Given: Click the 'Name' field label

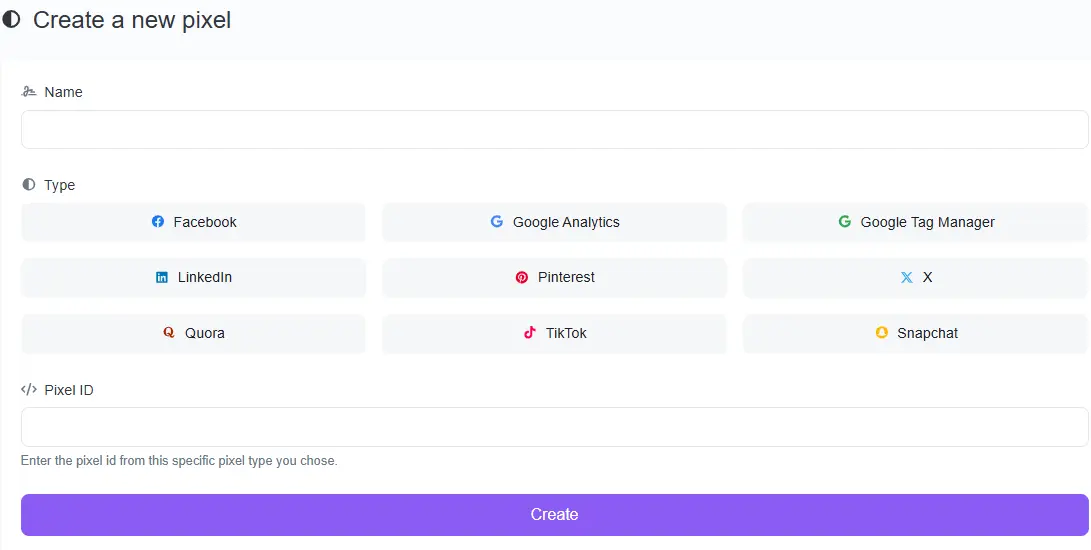Looking at the screenshot, I should (x=63, y=92).
